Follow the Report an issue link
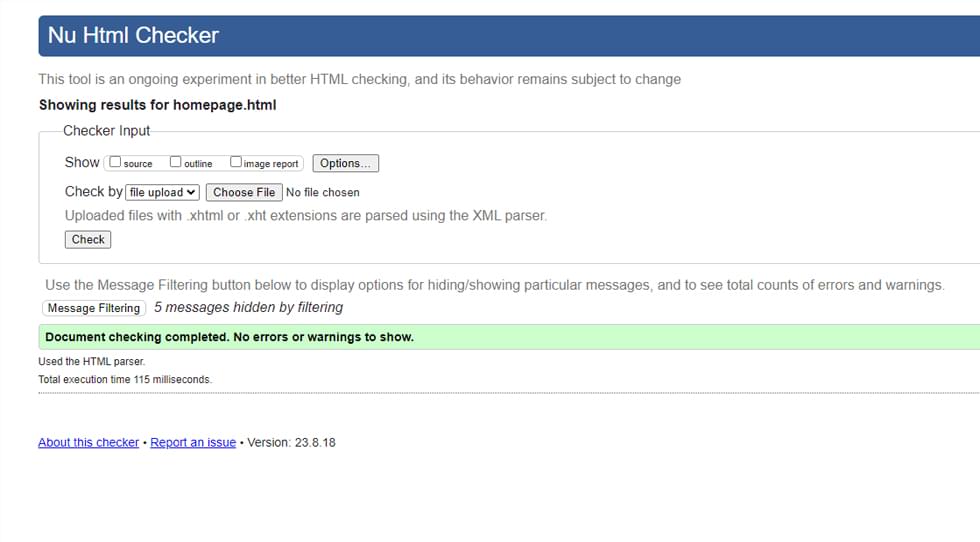980x542 pixels. tap(193, 443)
